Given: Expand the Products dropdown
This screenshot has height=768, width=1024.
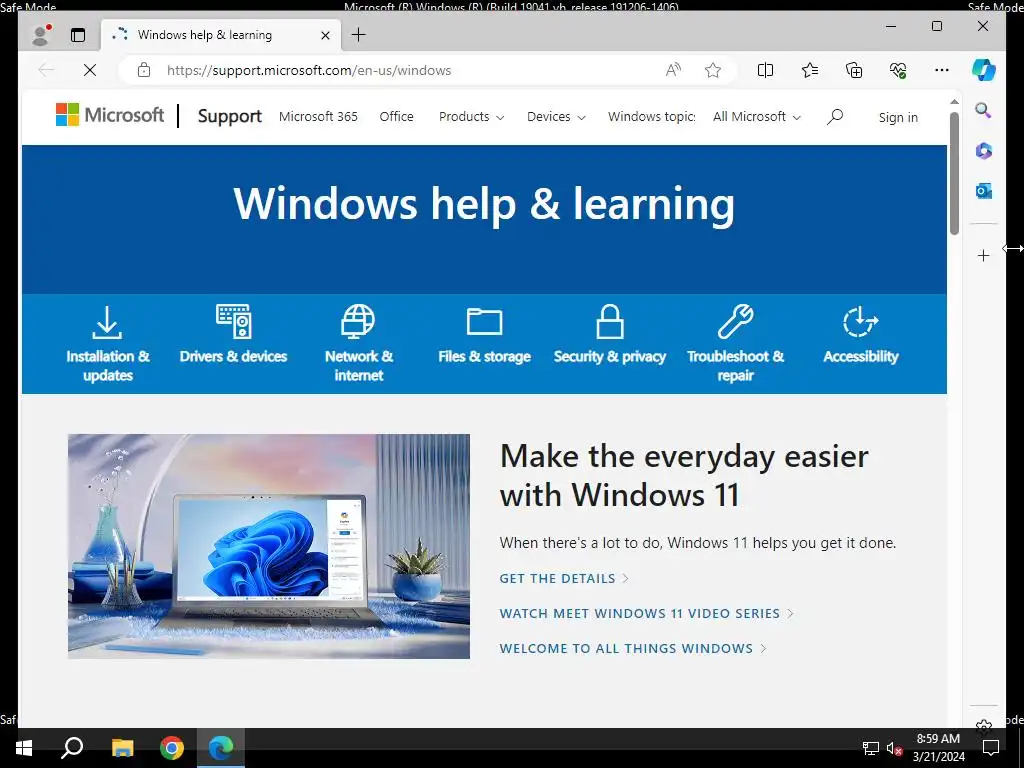Looking at the screenshot, I should point(471,116).
